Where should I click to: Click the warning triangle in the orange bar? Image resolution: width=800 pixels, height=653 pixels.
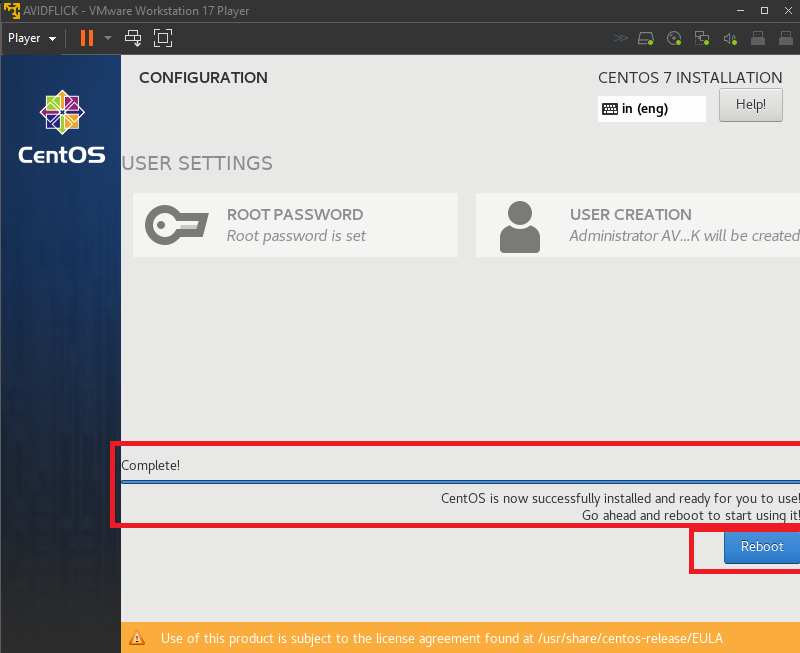tap(138, 638)
